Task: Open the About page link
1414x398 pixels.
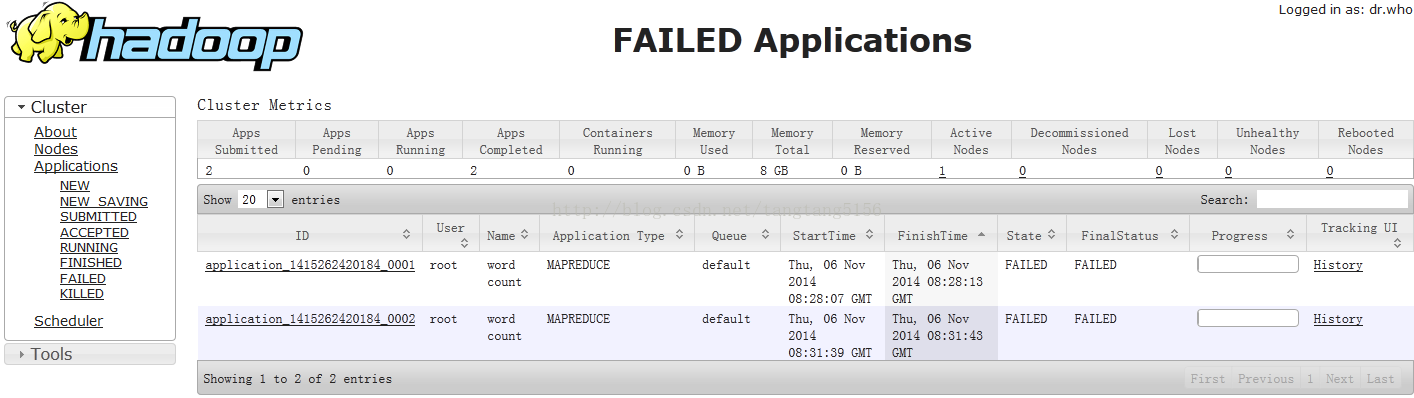Action: pyautogui.click(x=55, y=132)
